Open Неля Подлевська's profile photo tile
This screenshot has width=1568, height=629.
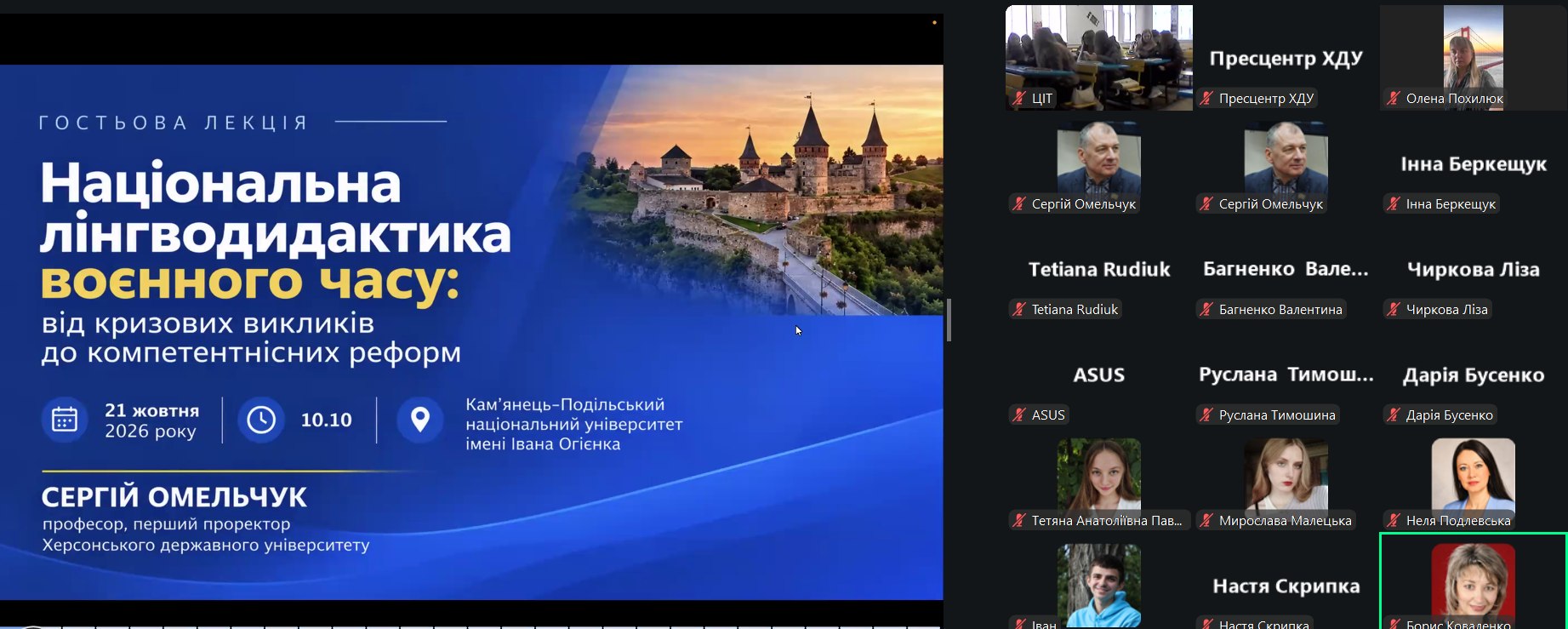pyautogui.click(x=1474, y=478)
